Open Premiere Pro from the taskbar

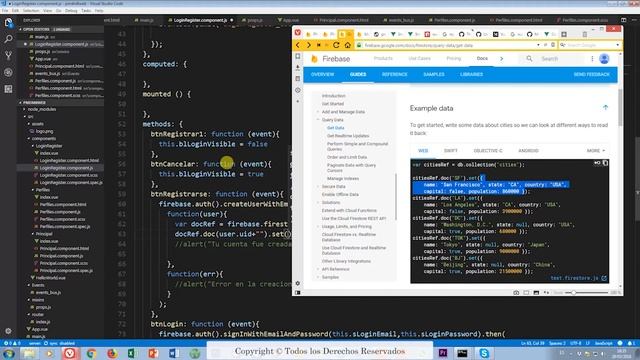442,353
